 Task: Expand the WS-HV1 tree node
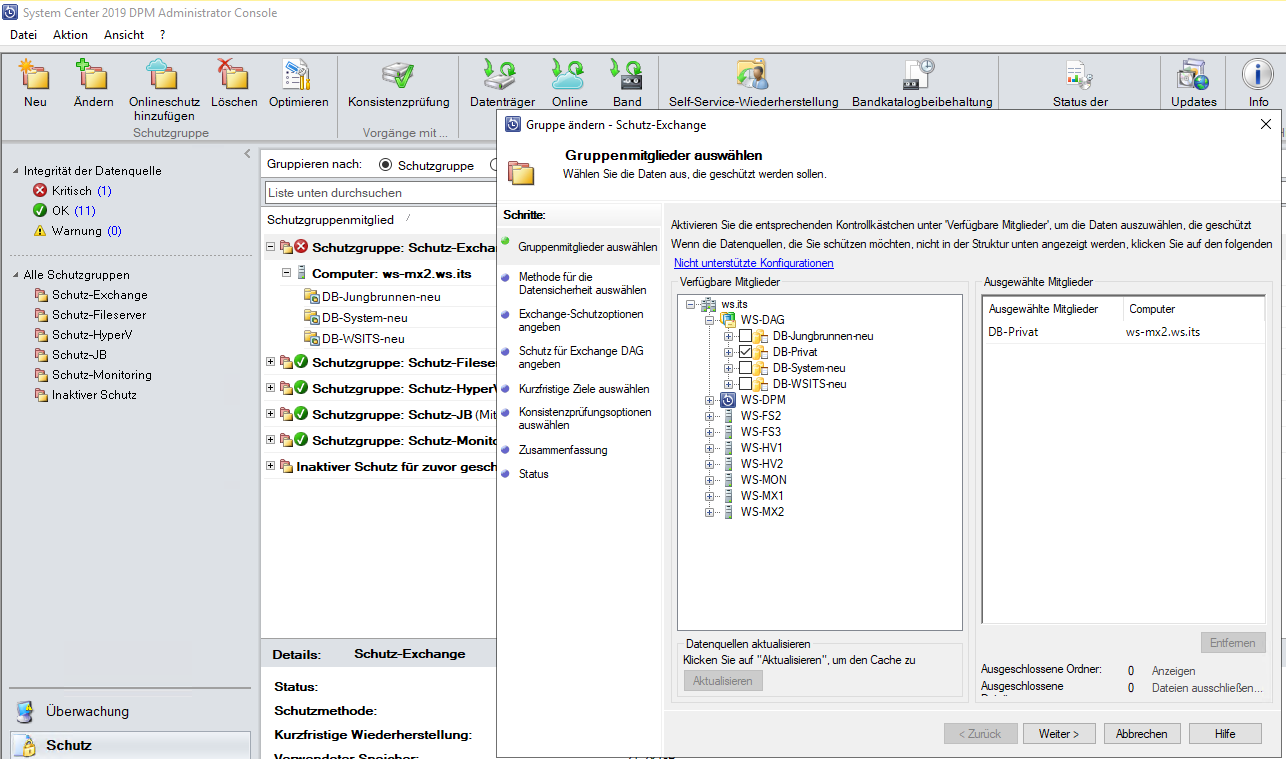(x=710, y=448)
